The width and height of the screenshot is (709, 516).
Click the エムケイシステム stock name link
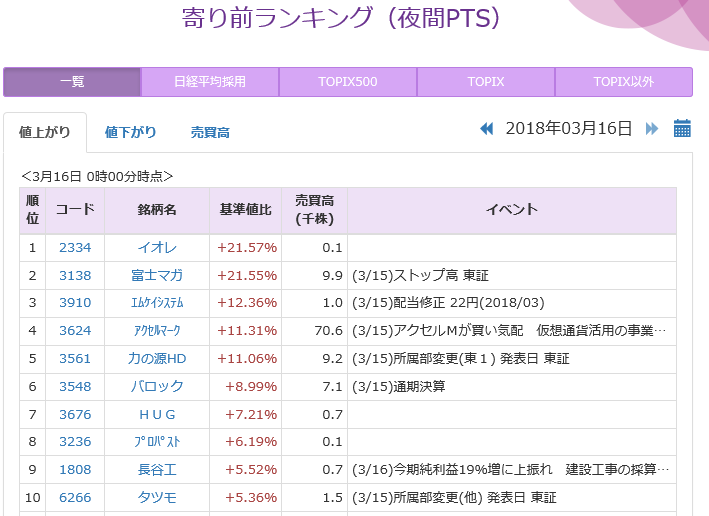point(157,303)
